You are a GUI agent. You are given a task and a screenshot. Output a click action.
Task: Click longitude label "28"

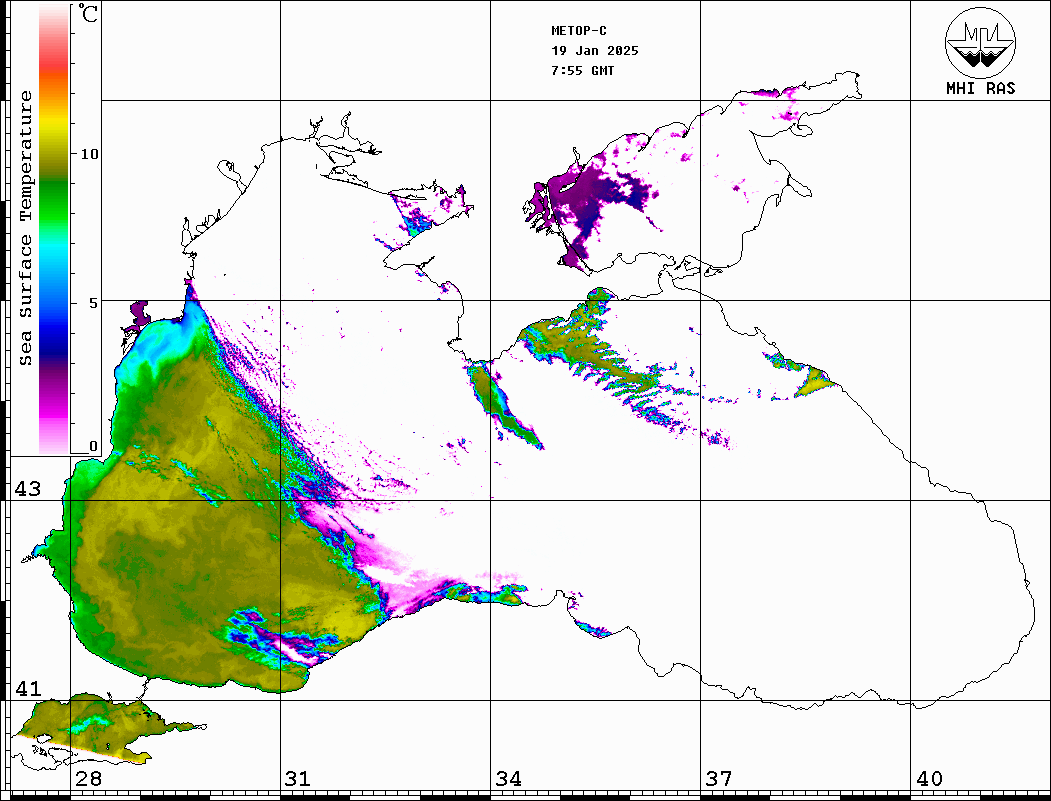click(88, 779)
